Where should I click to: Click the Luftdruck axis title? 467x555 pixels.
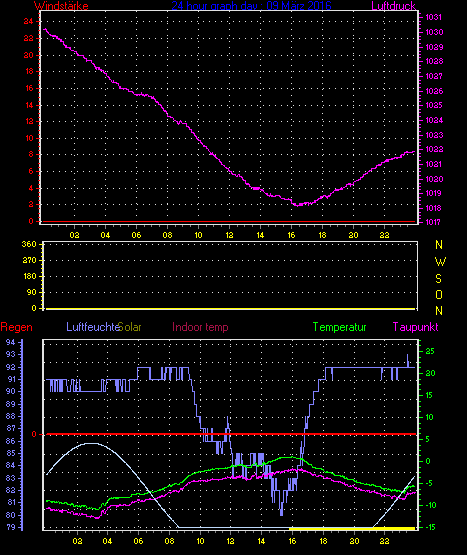tap(393, 6)
